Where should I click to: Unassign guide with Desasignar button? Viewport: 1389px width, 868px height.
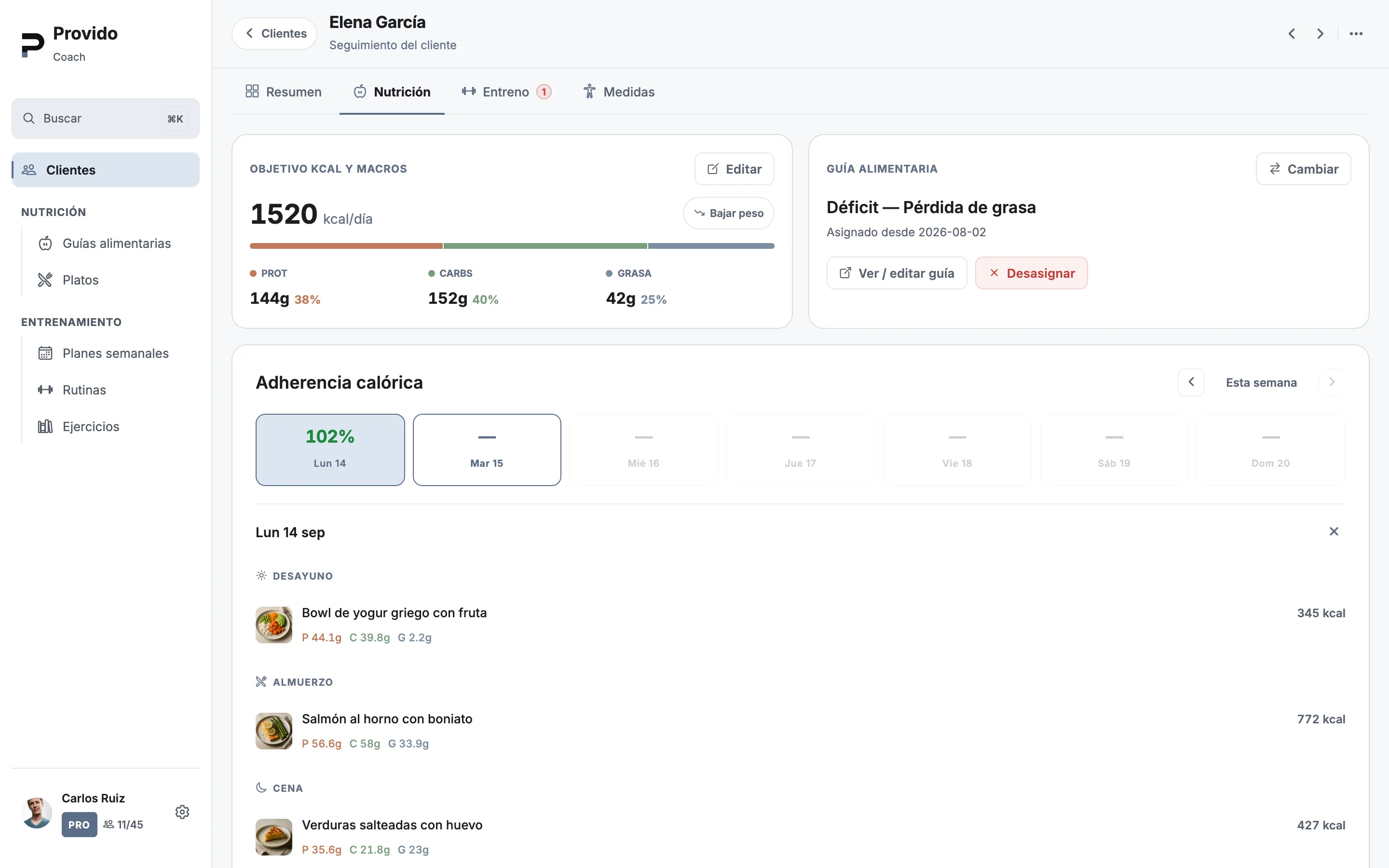click(x=1032, y=273)
